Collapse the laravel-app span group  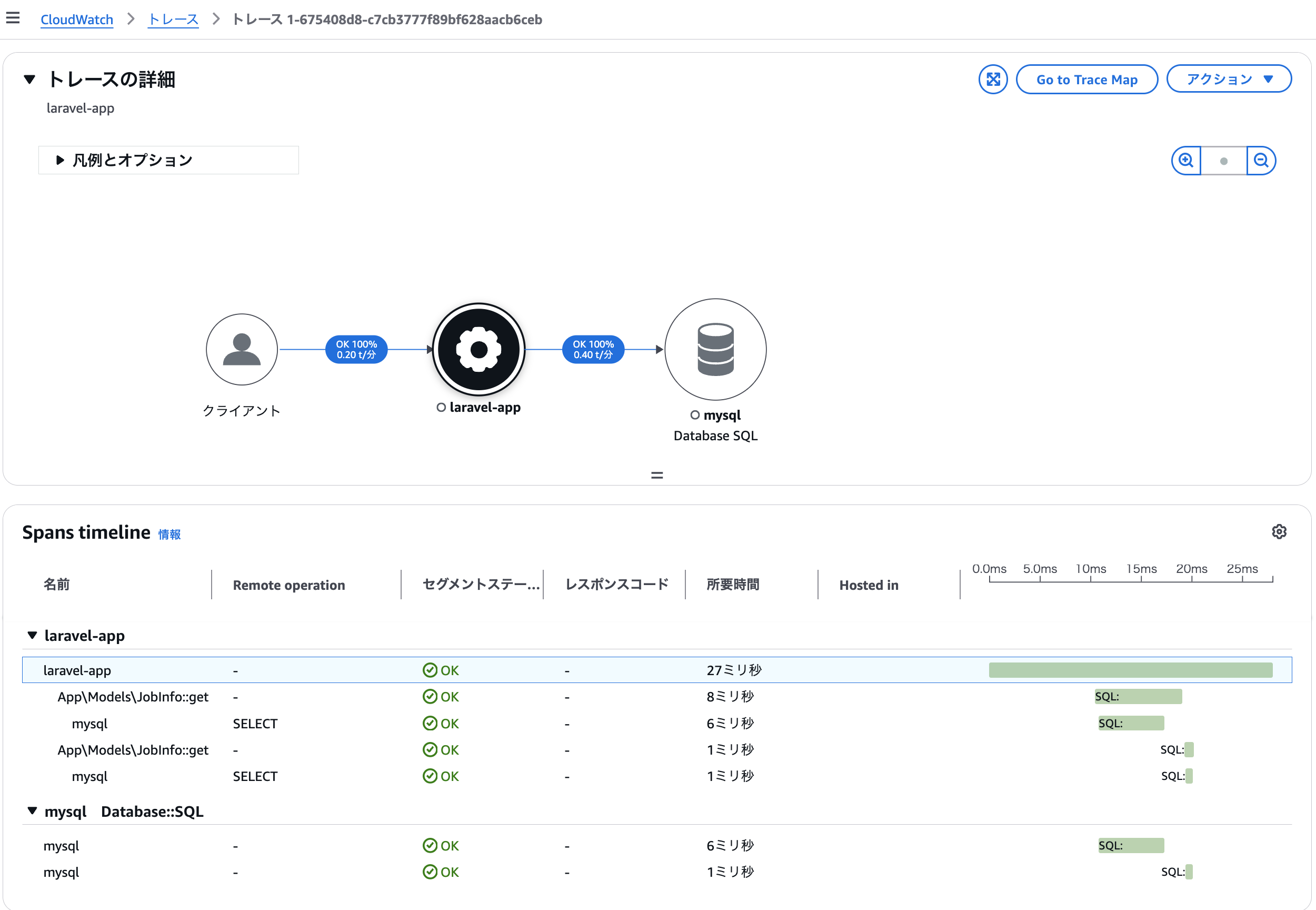point(33,635)
